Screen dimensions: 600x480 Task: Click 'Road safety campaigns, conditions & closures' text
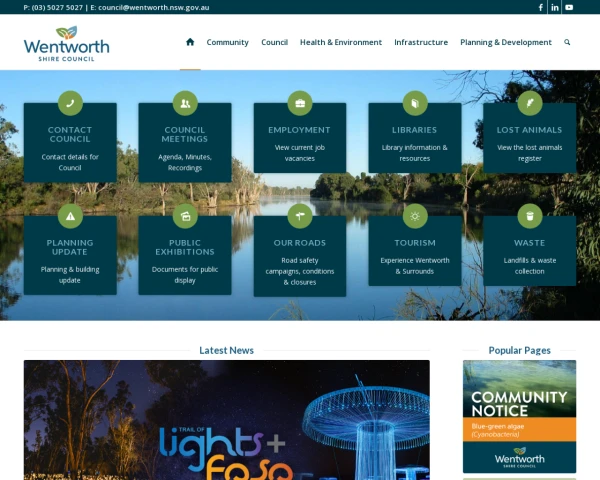tap(300, 271)
